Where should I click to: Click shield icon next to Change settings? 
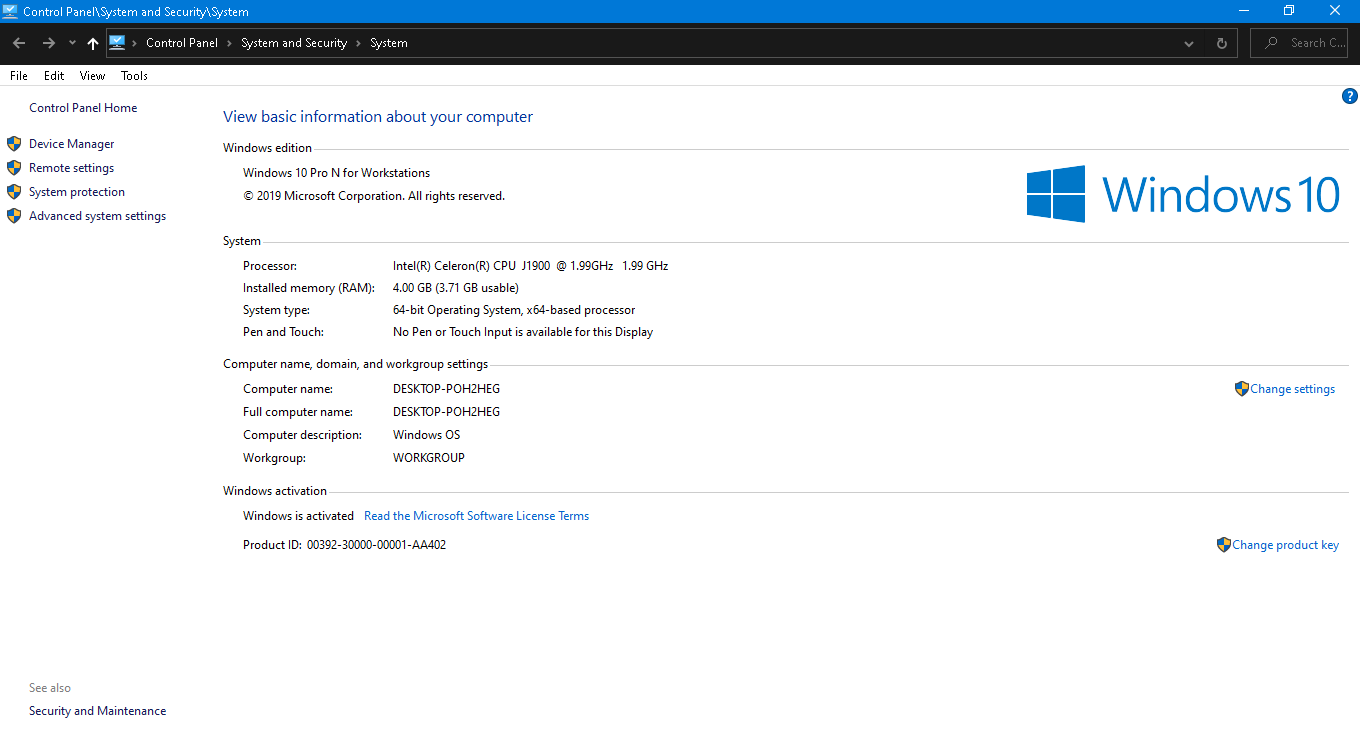coord(1242,389)
